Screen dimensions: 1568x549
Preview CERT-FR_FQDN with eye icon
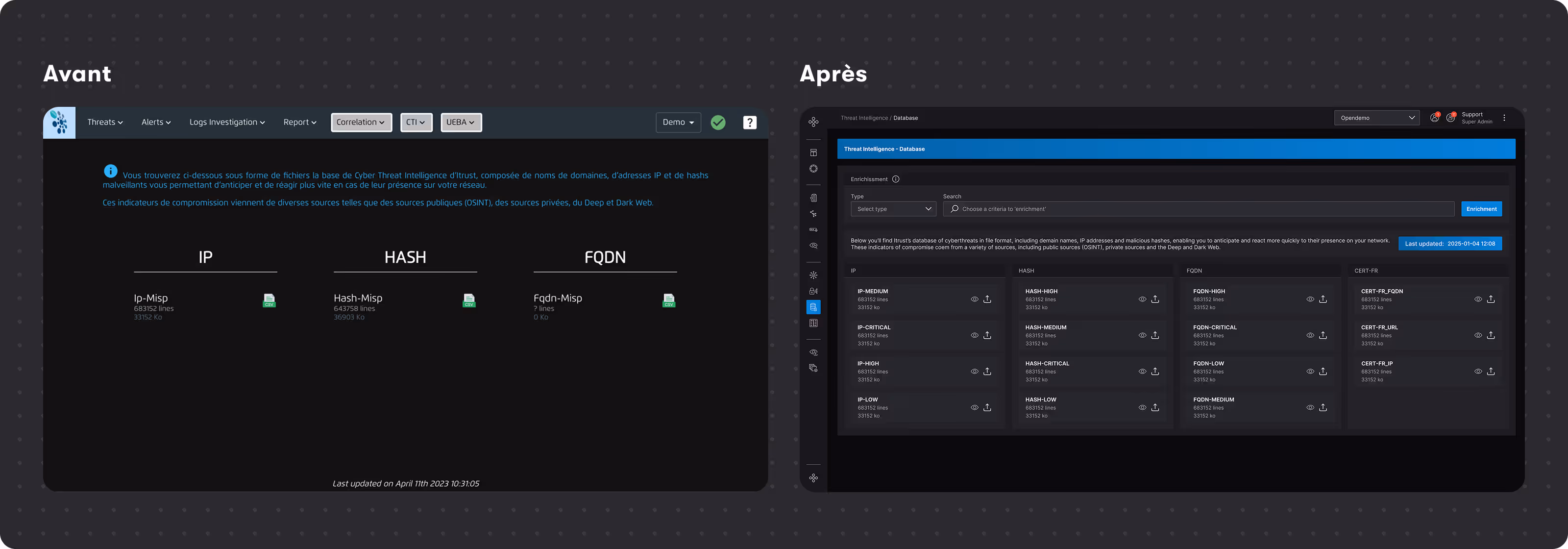point(1478,299)
